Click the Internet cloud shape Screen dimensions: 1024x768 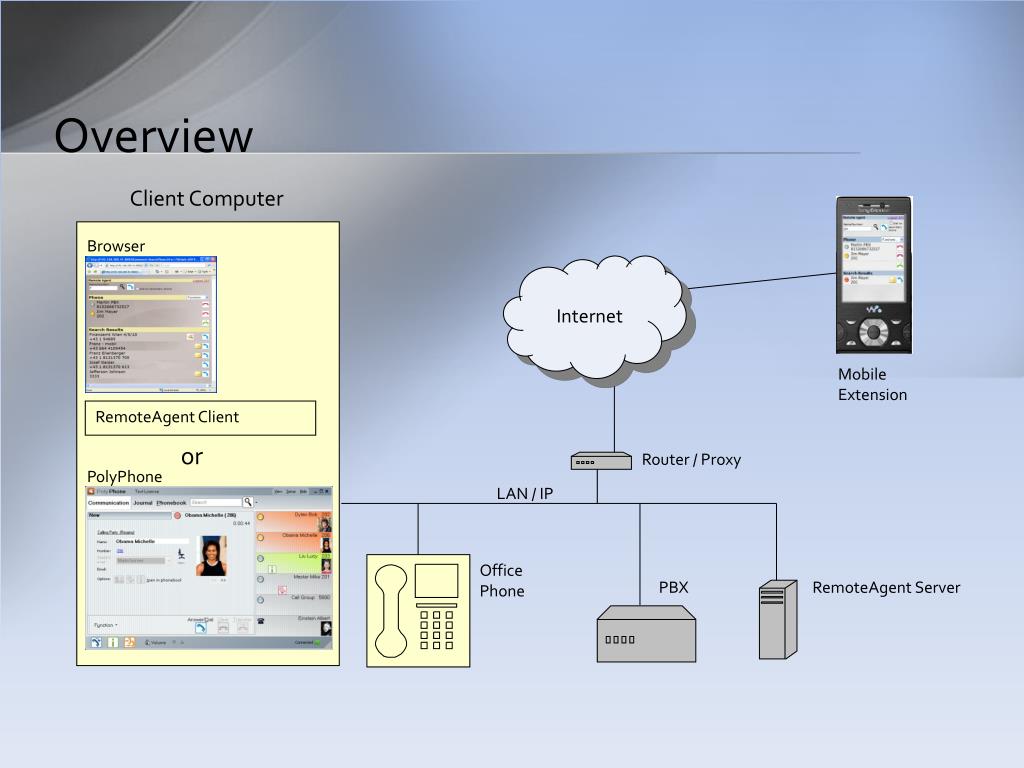click(x=596, y=318)
